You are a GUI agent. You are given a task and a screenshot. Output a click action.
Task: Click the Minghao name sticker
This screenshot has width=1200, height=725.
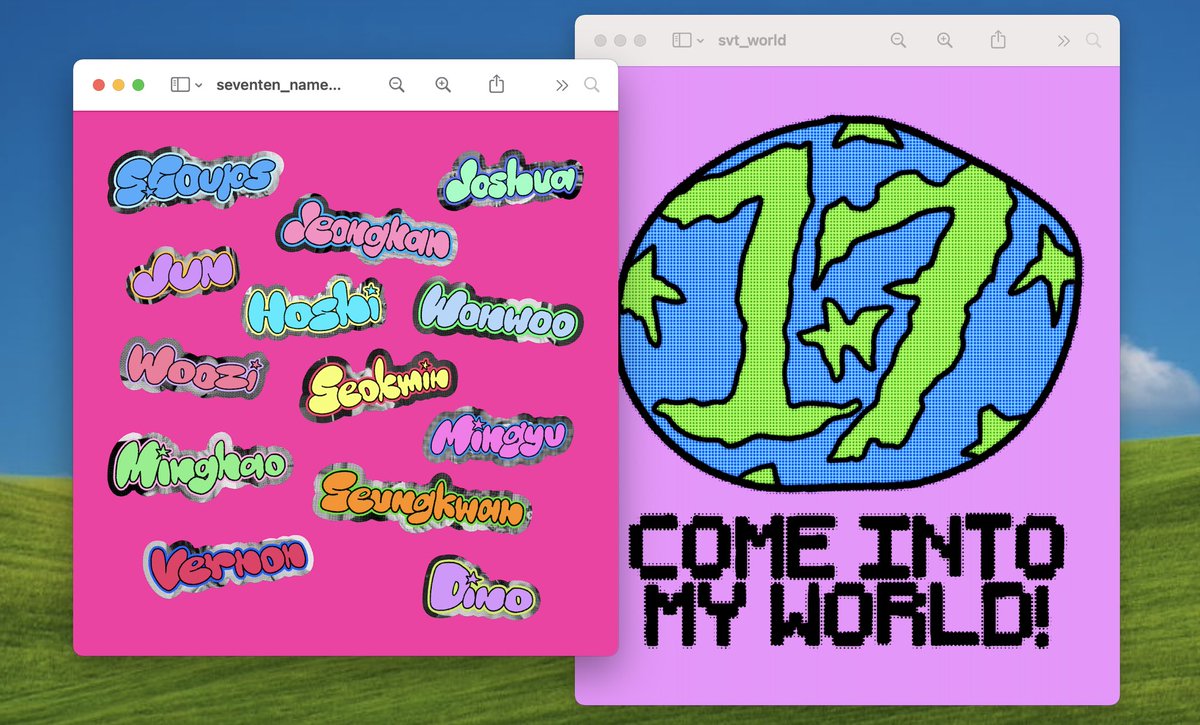[199, 466]
